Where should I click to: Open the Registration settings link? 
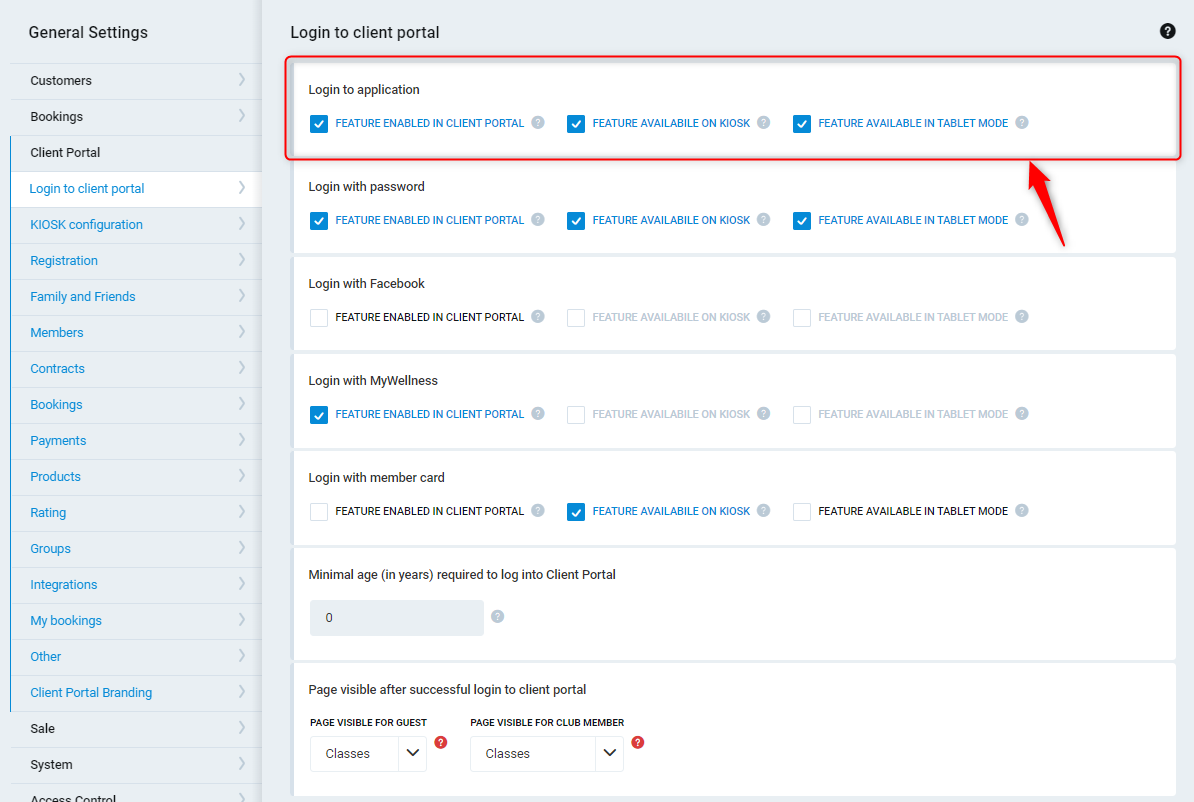pyautogui.click(x=136, y=261)
